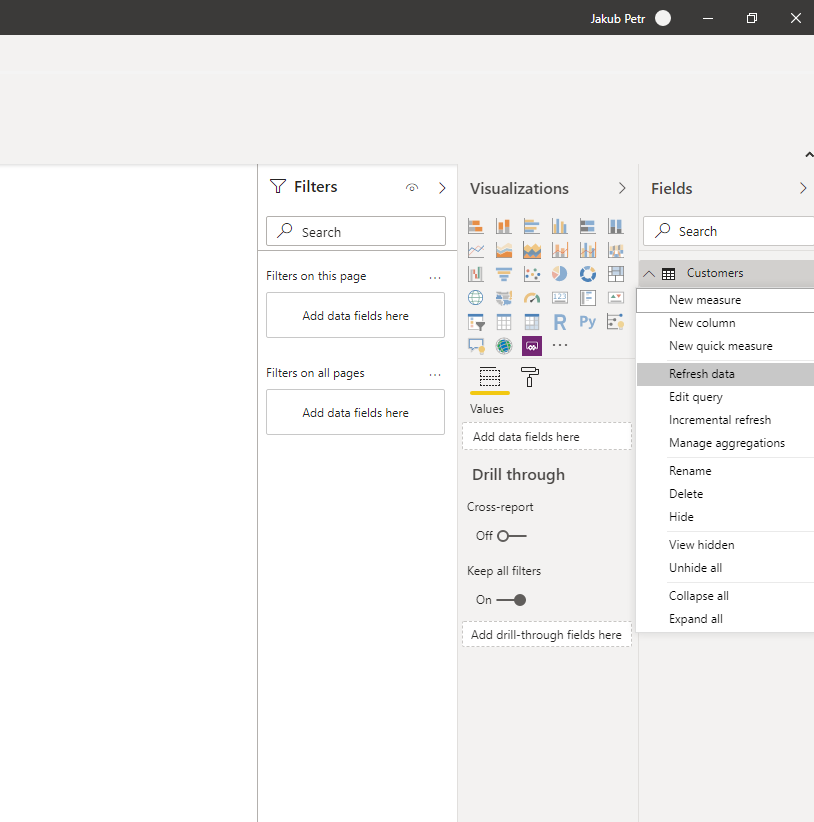Pick the Gauge visual
The width and height of the screenshot is (814, 822).
pos(531,298)
